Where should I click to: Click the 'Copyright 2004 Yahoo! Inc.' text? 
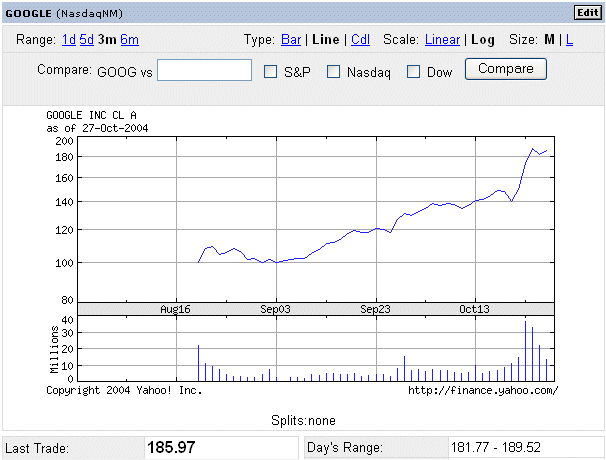(x=124, y=390)
